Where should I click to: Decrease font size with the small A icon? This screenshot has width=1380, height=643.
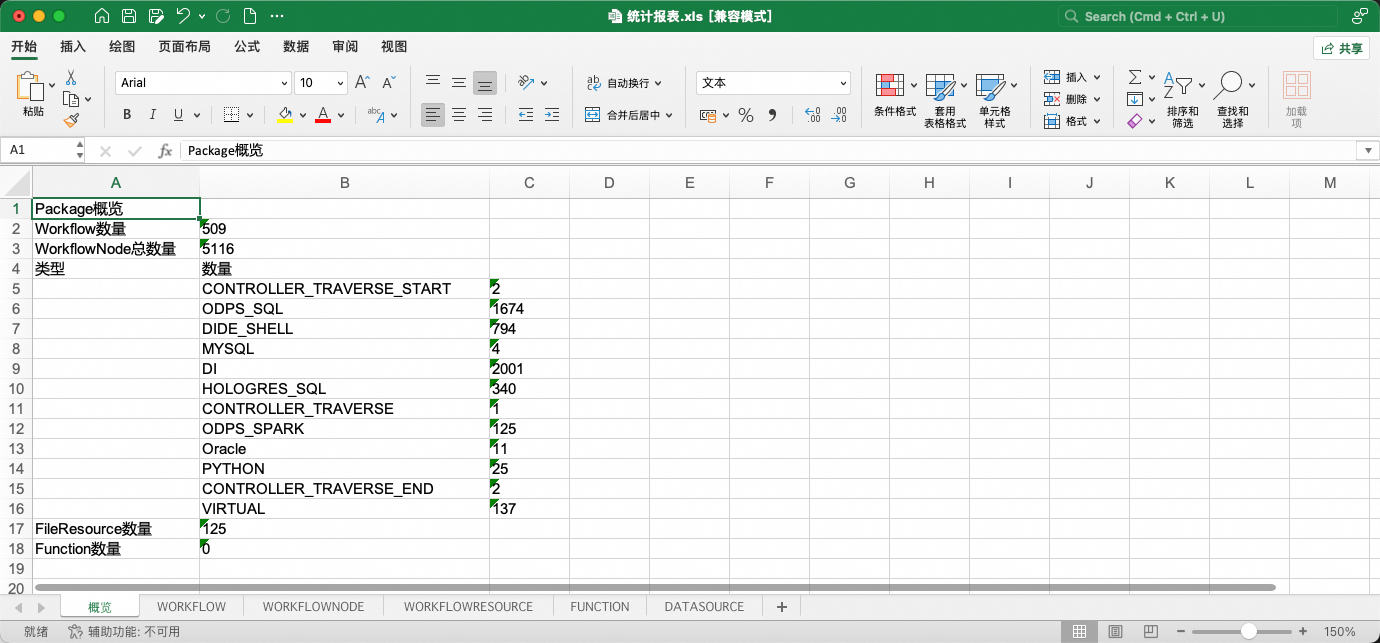coord(390,83)
